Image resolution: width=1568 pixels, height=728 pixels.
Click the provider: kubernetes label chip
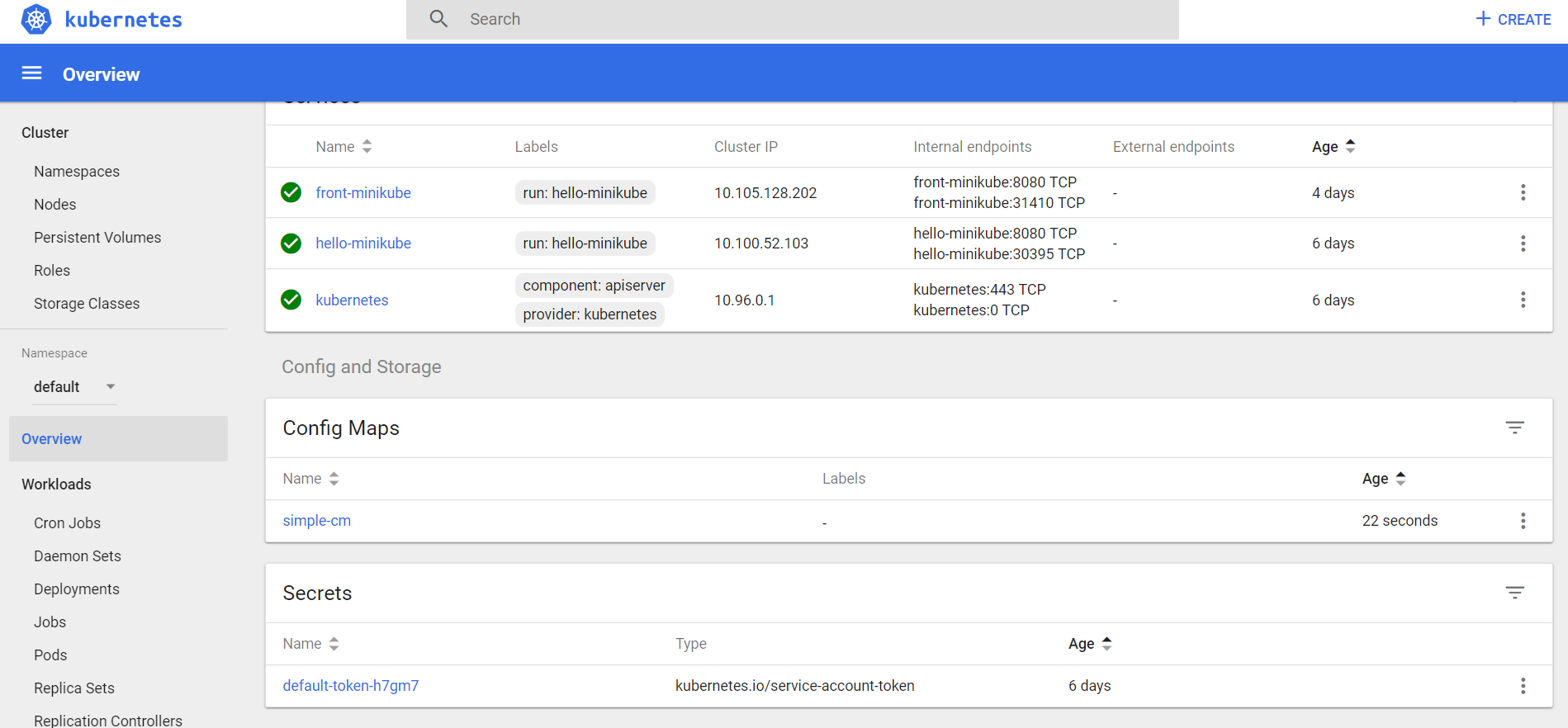(x=590, y=314)
